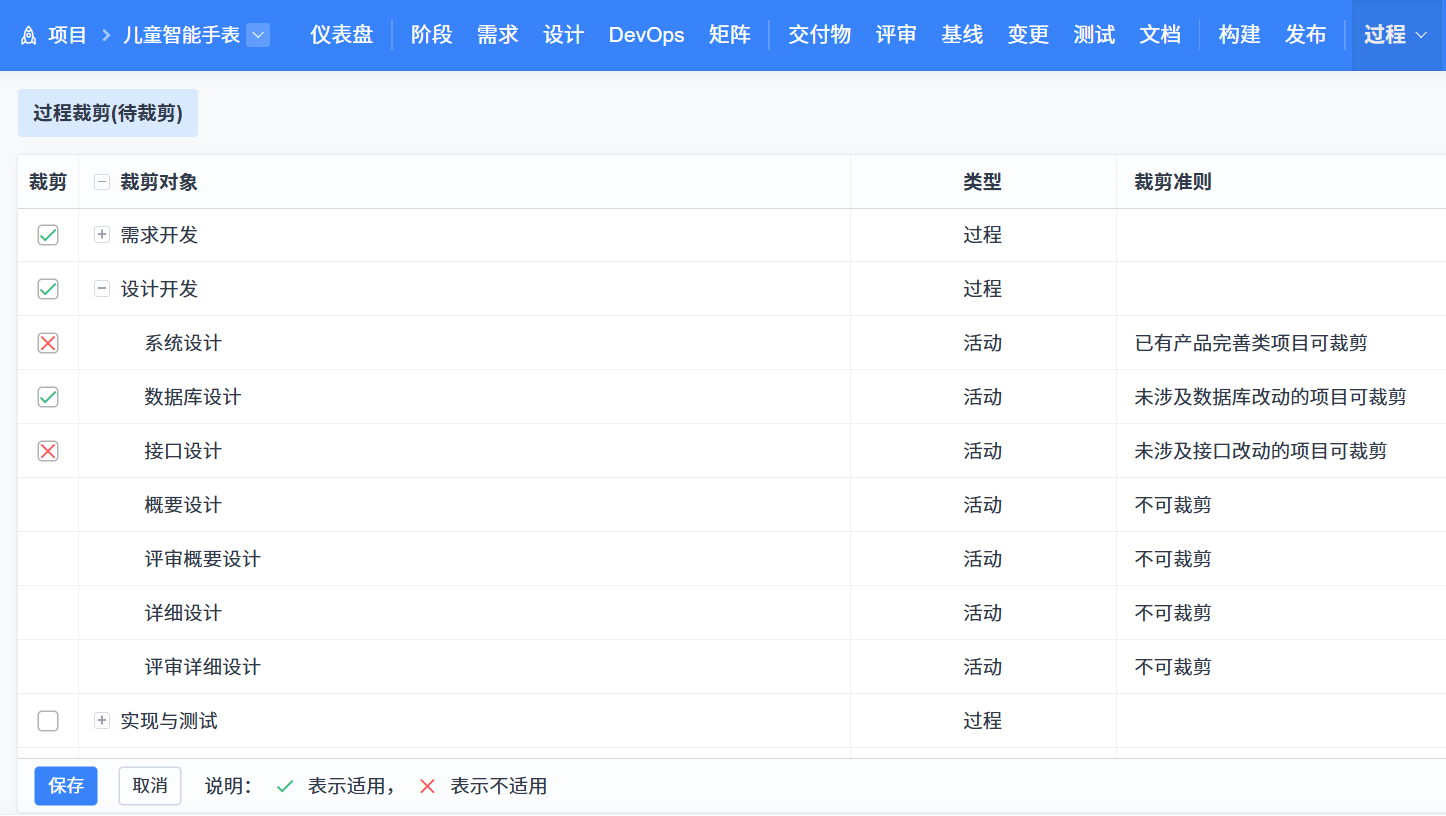Select the 评审概要设计 activity row
1446x816 pixels.
[x=732, y=559]
